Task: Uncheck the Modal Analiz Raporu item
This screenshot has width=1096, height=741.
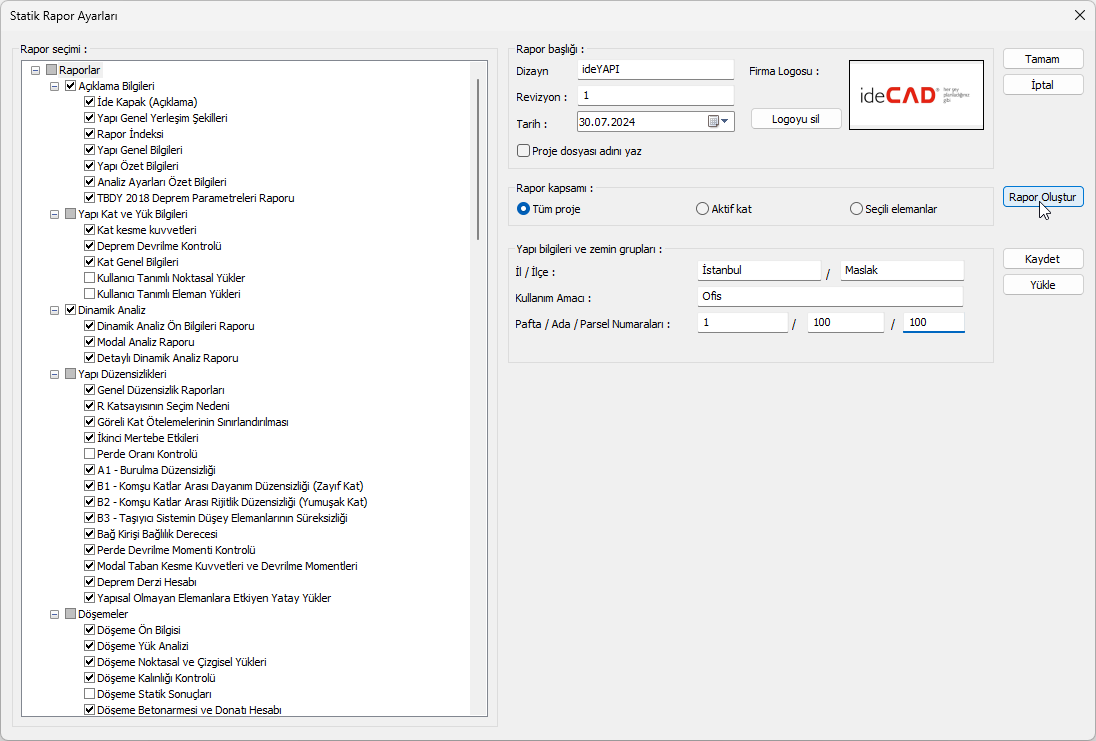Action: tap(89, 342)
